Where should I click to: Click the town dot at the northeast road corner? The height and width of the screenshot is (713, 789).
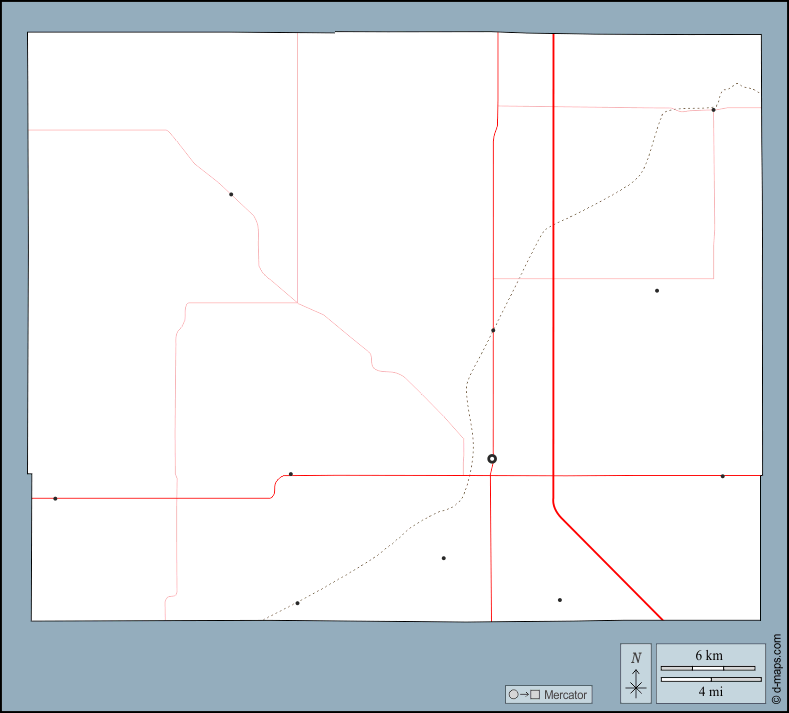713,110
